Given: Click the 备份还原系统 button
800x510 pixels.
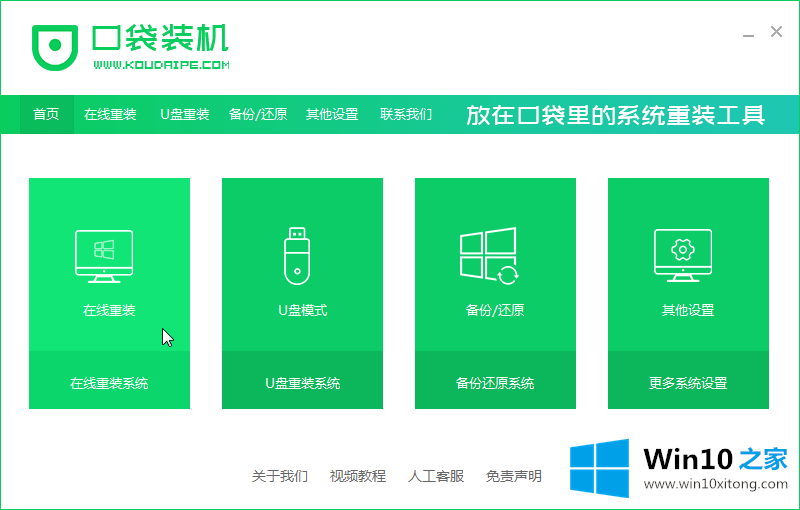Looking at the screenshot, I should pos(495,380).
